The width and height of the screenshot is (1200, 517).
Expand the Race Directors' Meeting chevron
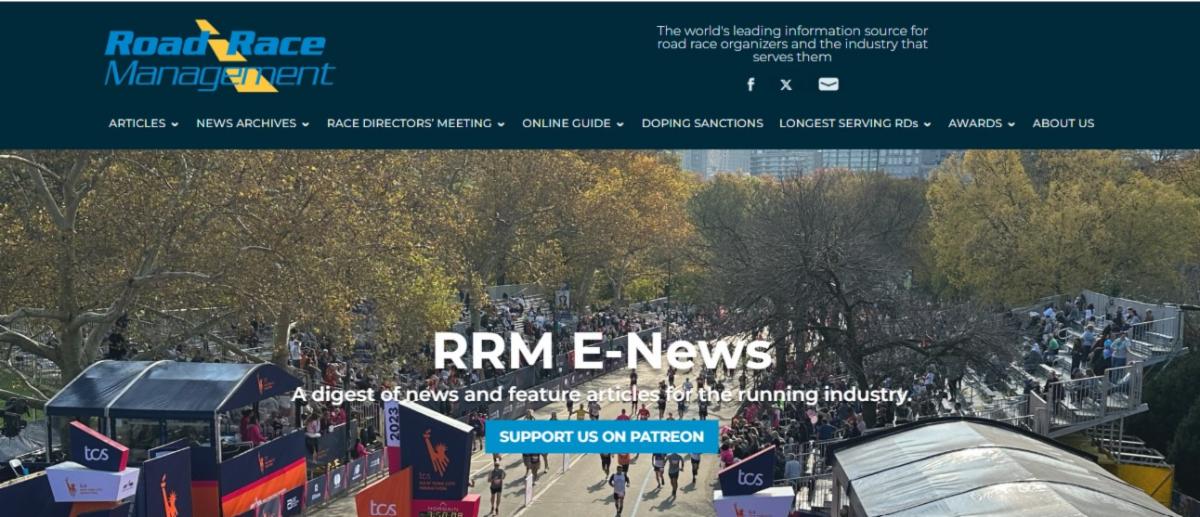coord(501,124)
